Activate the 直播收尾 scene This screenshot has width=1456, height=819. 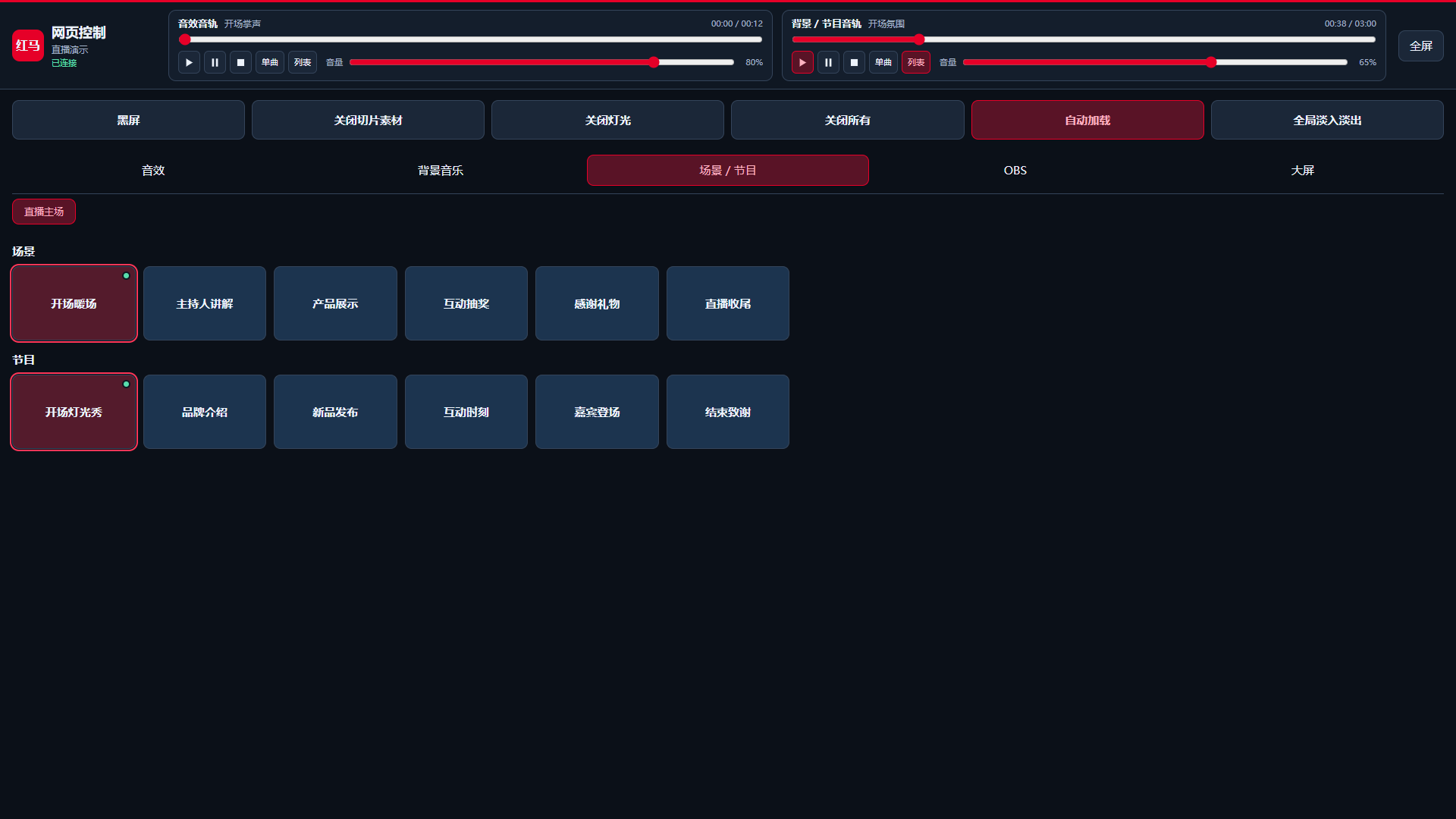coord(728,303)
